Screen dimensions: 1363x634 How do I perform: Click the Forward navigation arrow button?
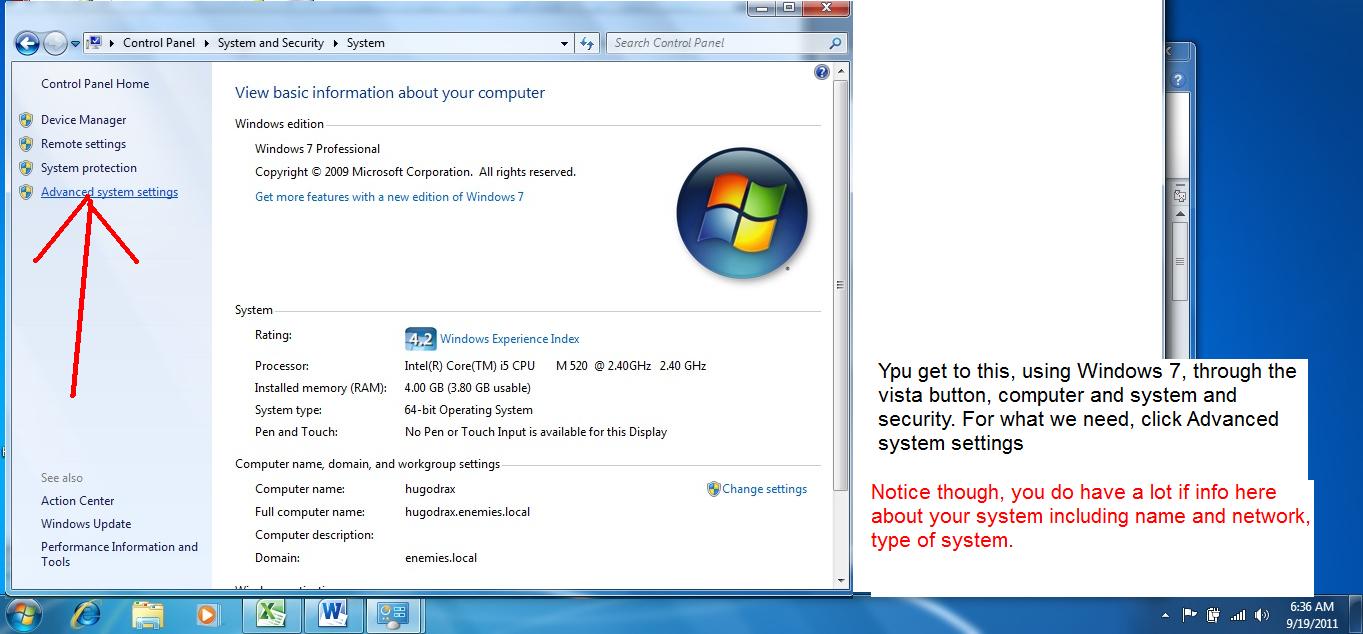tap(55, 43)
